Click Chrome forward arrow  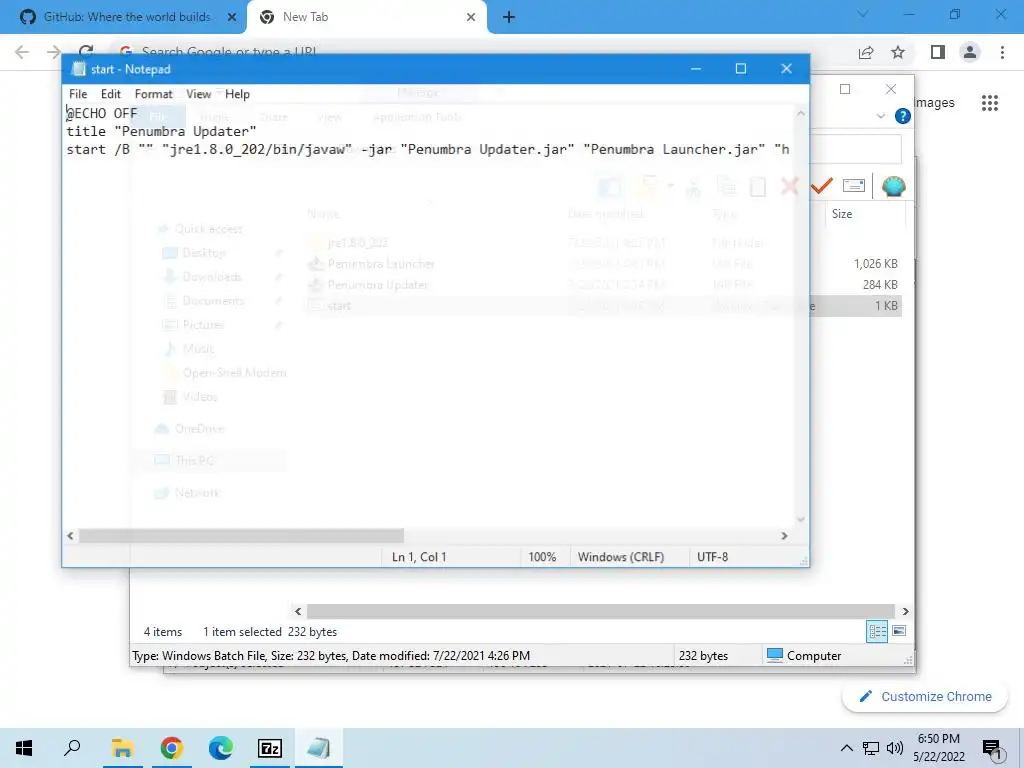pyautogui.click(x=54, y=52)
